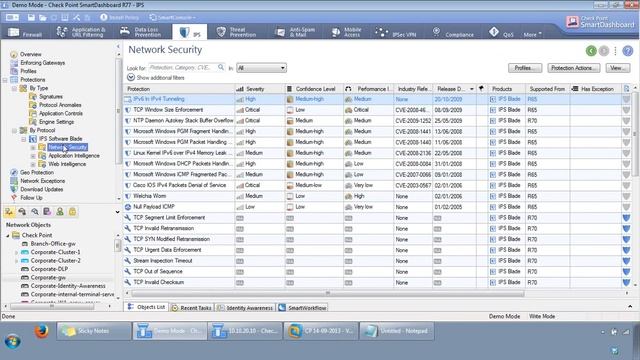Click the Profiles... button
This screenshot has width=640, height=360.
coord(525,68)
